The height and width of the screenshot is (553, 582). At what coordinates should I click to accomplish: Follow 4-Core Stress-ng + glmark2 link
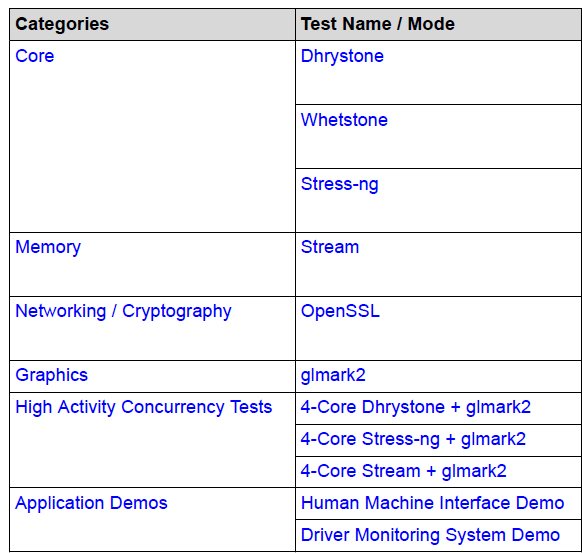pyautogui.click(x=413, y=439)
